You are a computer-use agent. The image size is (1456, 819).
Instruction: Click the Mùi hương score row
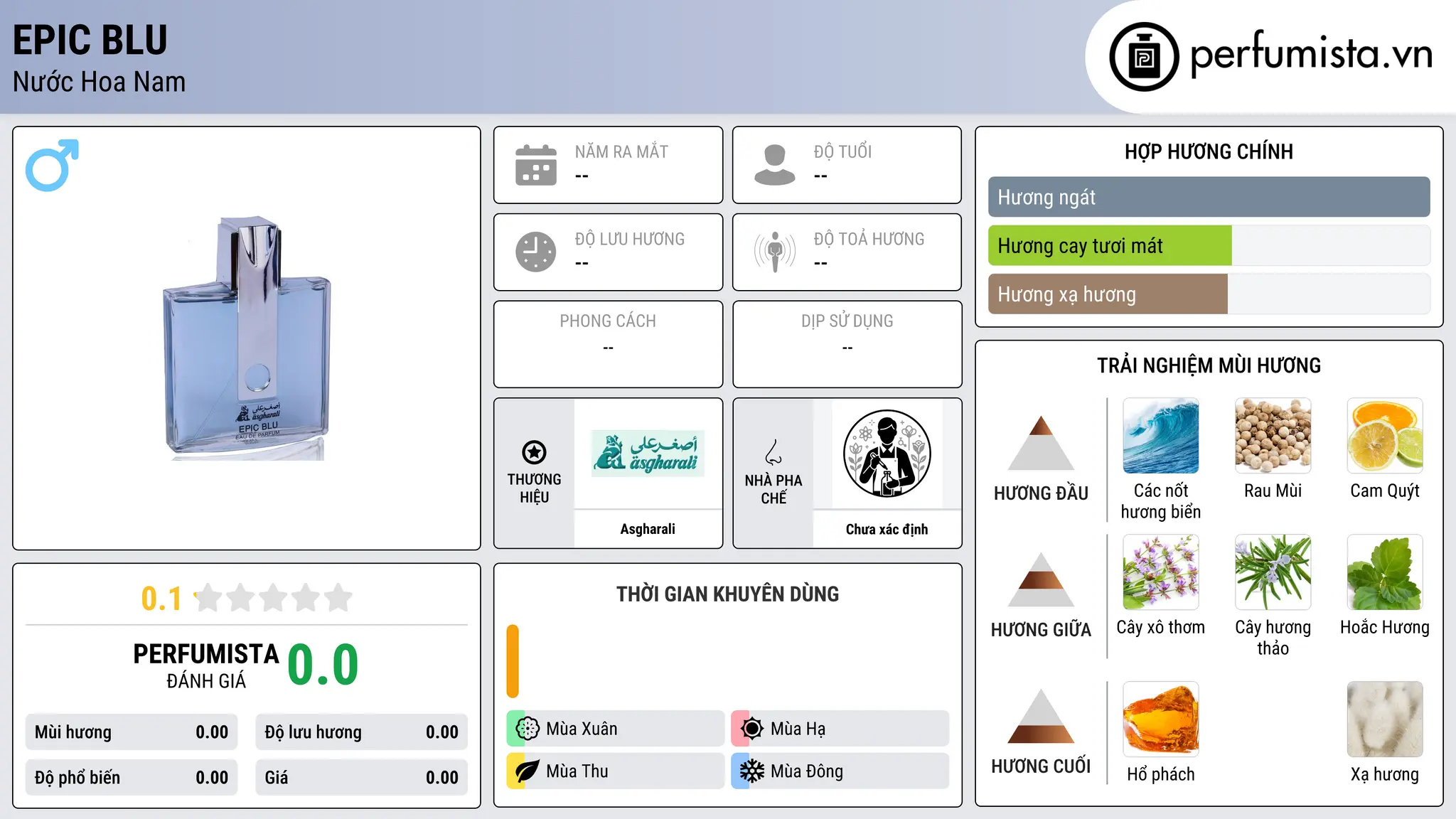pos(132,732)
